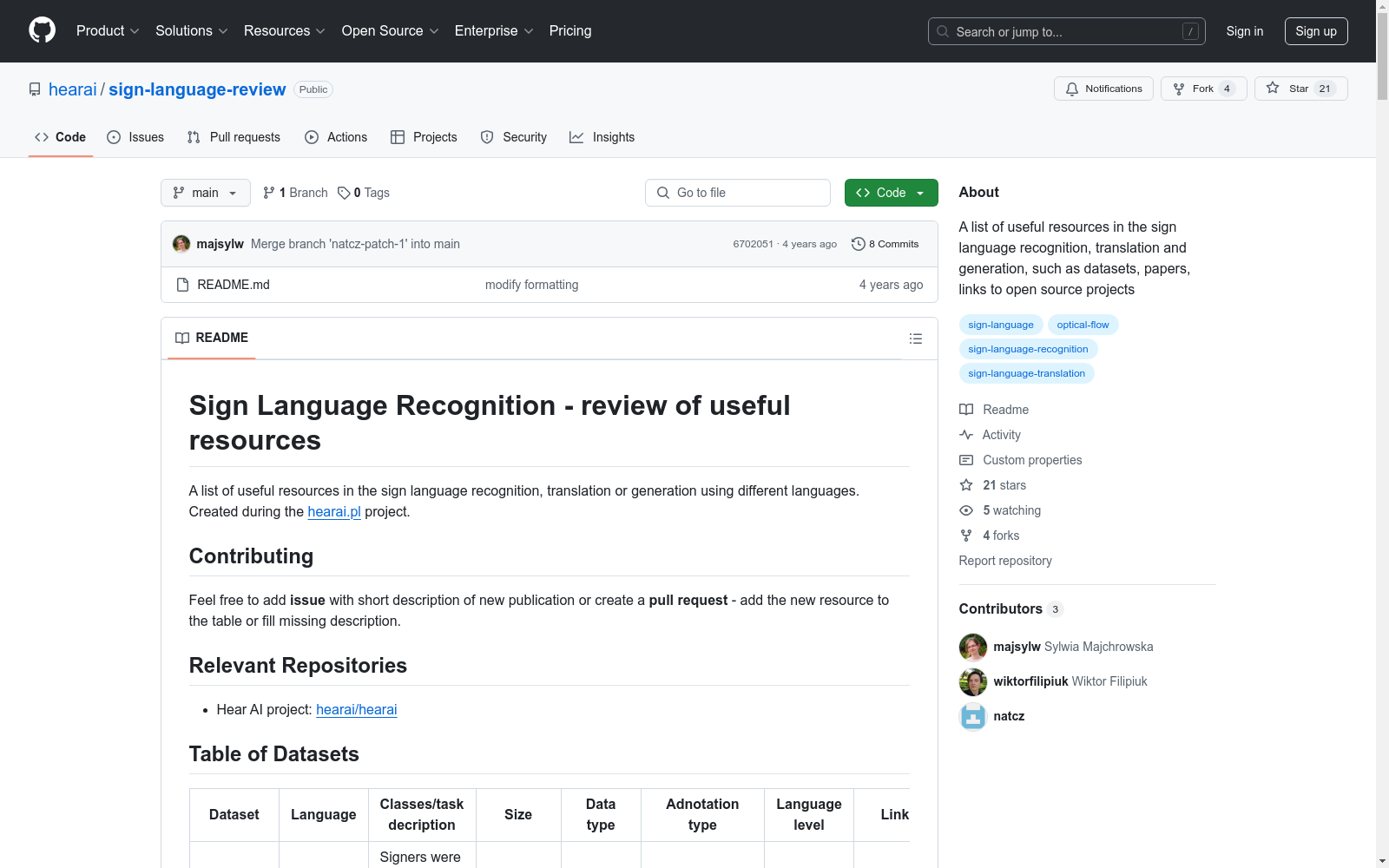The image size is (1389, 868).
Task: Click the GitHub logo icon
Action: pos(42,30)
